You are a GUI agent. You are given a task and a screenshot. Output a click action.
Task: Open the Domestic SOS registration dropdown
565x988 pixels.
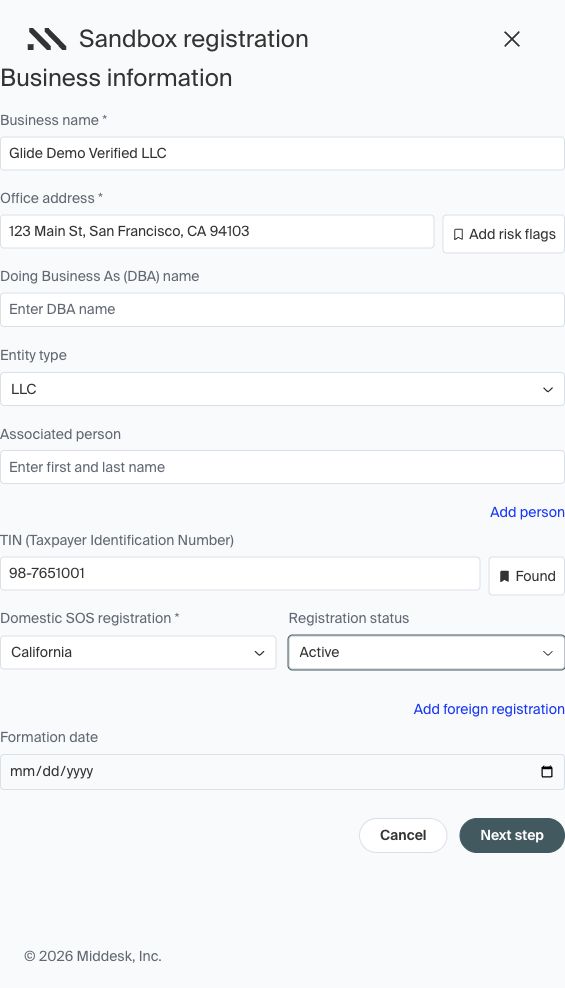tap(138, 652)
